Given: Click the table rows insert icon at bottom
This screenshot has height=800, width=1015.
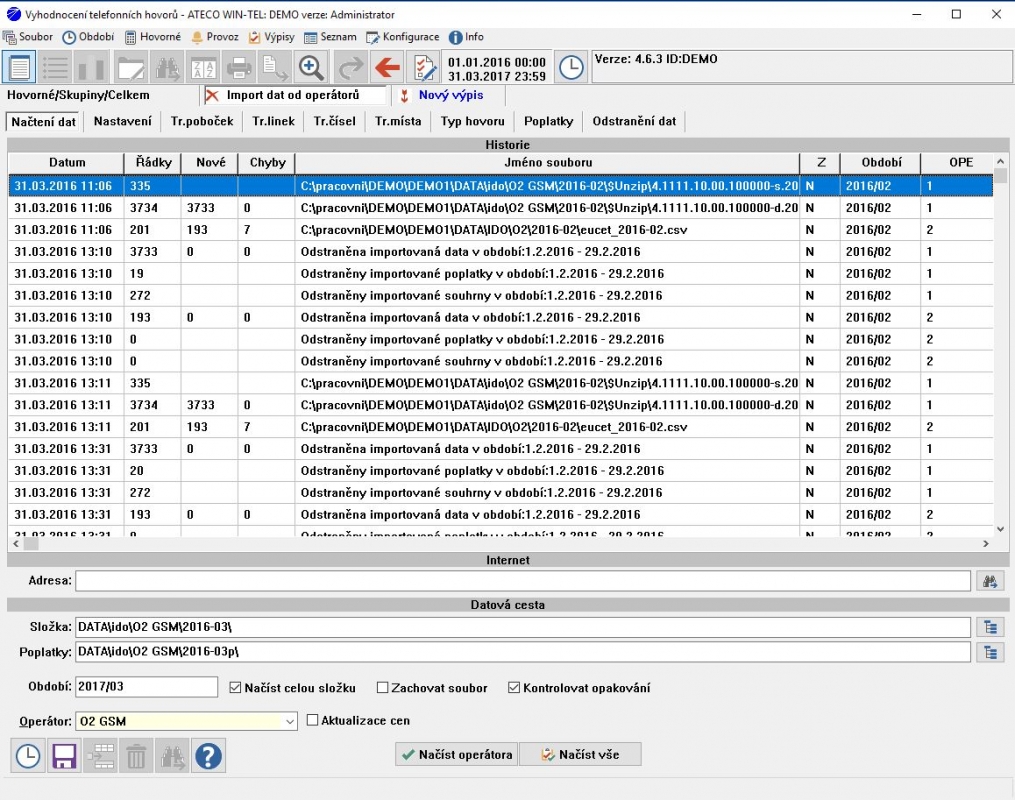Looking at the screenshot, I should click(x=100, y=755).
